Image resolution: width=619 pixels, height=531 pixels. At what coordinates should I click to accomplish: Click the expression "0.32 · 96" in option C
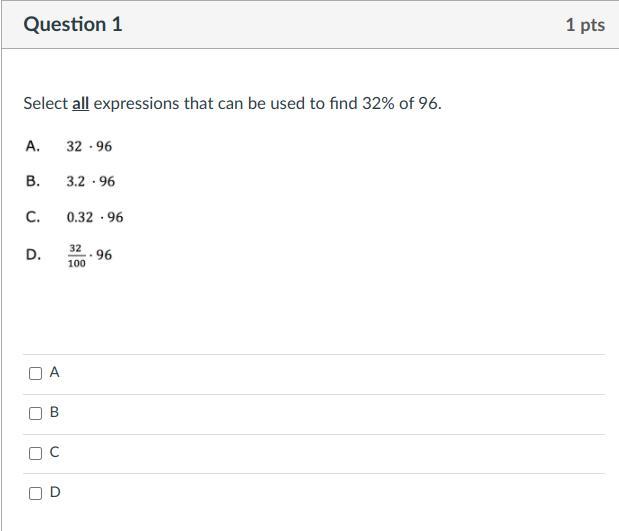pyautogui.click(x=95, y=217)
